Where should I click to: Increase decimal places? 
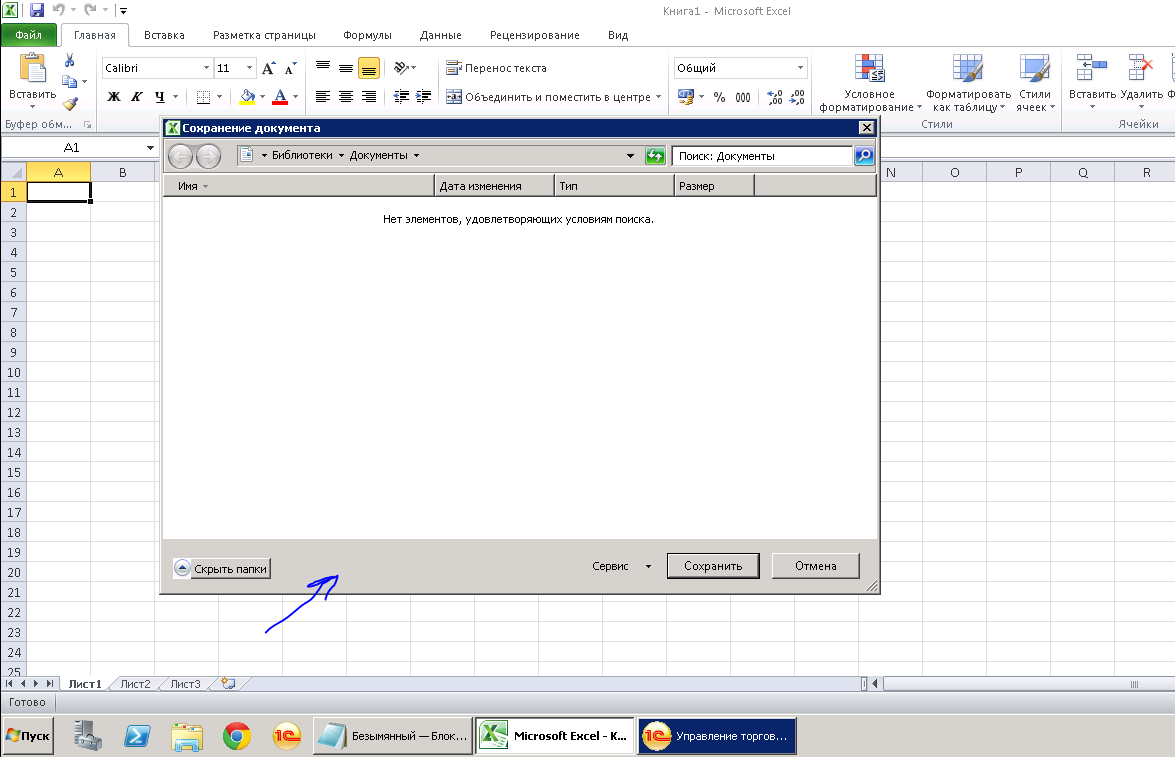tap(775, 97)
